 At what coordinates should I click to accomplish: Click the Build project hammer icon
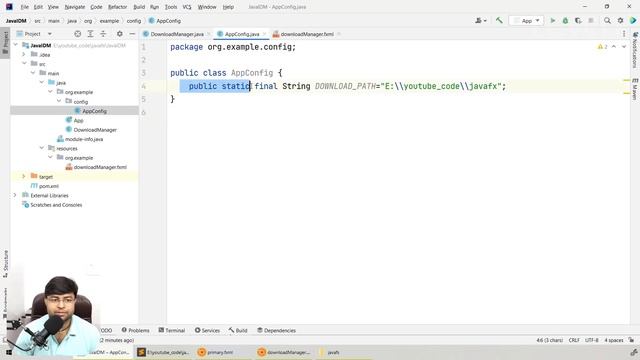[x=499, y=20]
